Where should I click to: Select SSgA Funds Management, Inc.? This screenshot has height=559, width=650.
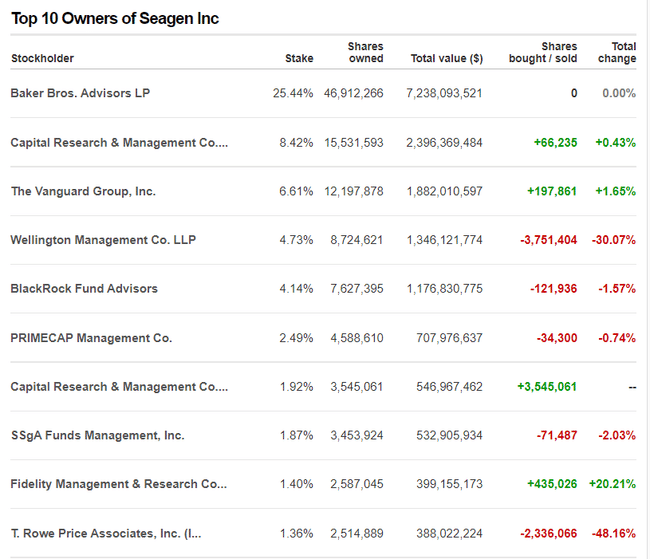tap(97, 436)
